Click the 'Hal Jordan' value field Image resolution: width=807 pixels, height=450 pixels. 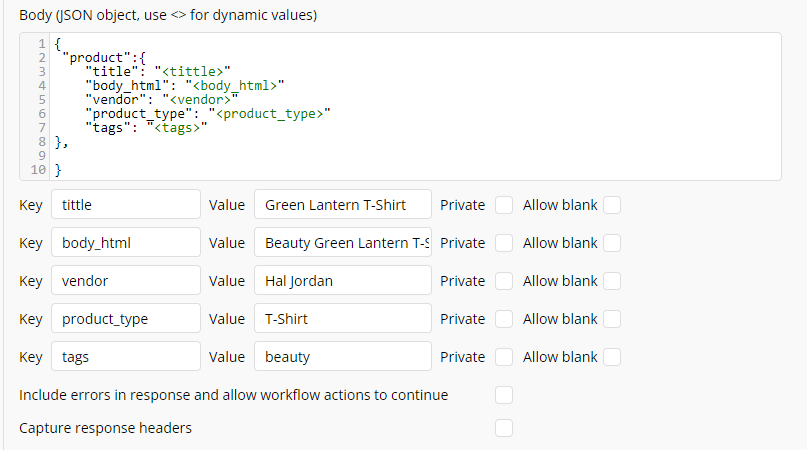(x=343, y=281)
